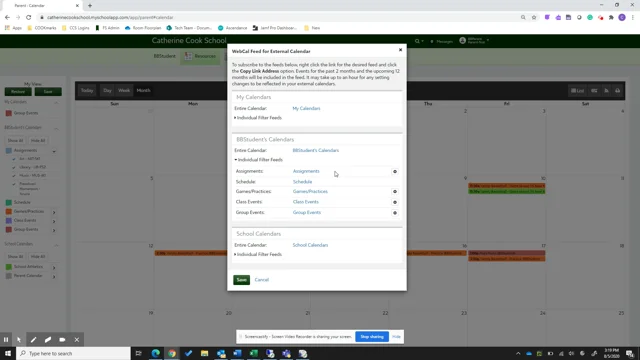The height and width of the screenshot is (360, 640).
Task: Open the Schedule feed link
Action: (x=302, y=182)
